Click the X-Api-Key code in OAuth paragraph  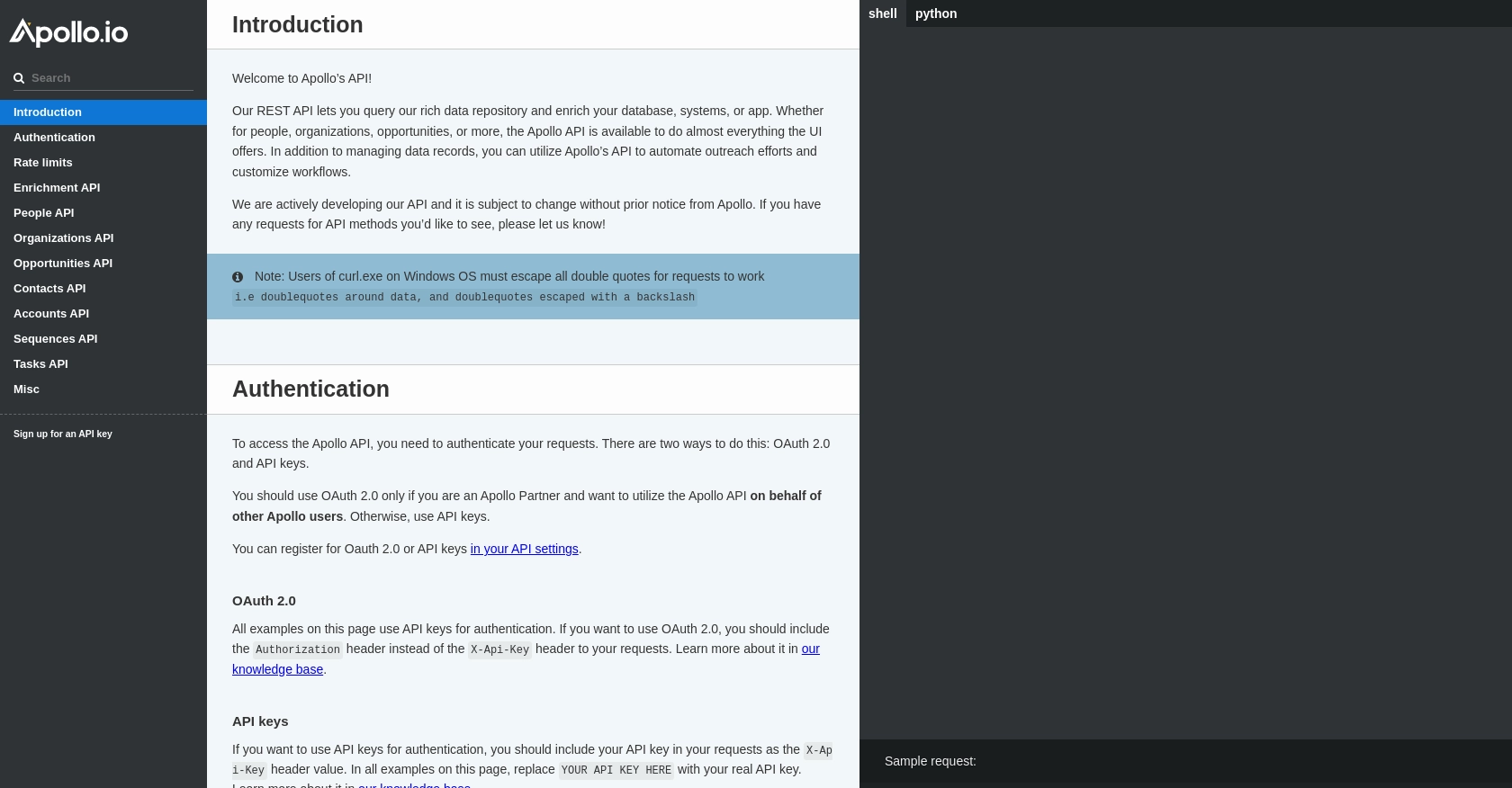tap(499, 649)
